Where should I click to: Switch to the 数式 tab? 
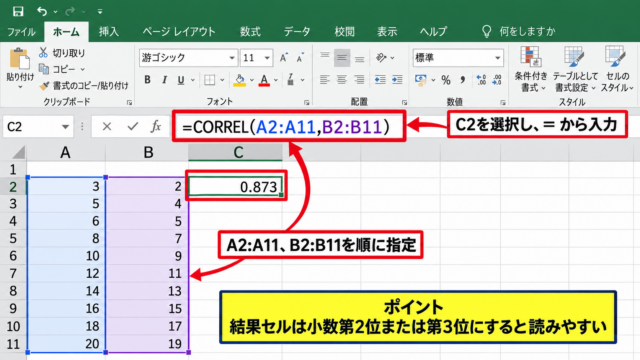(250, 31)
